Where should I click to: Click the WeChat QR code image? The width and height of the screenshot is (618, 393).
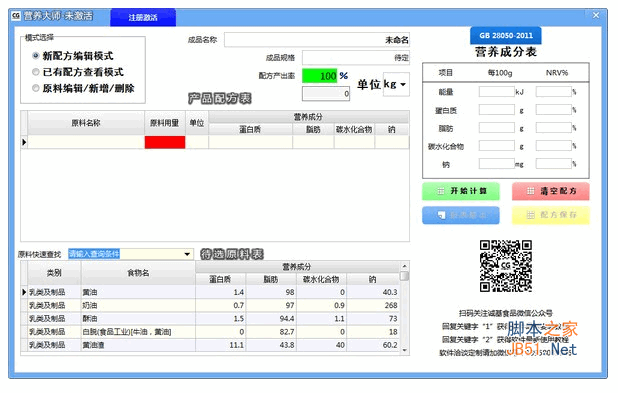[506, 266]
